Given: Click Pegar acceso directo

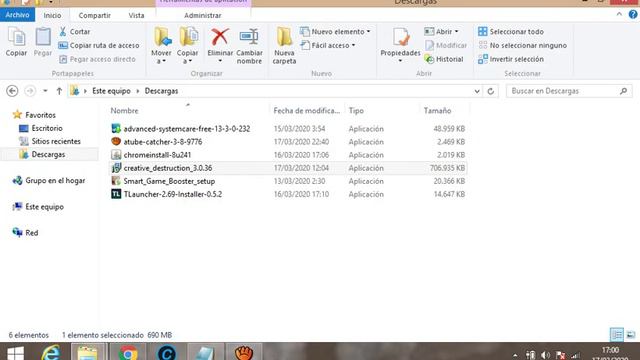Looking at the screenshot, I should pyautogui.click(x=98, y=59).
